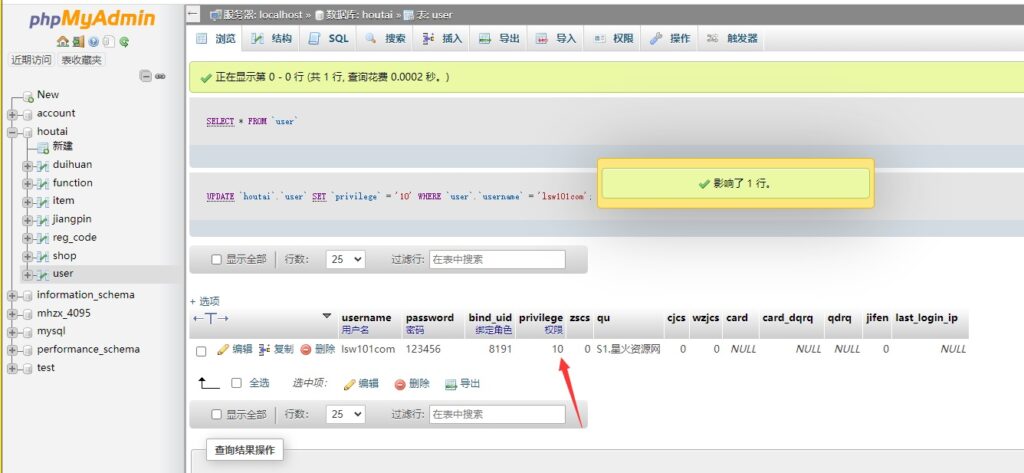Click the green reload navigation icon

click(124, 42)
